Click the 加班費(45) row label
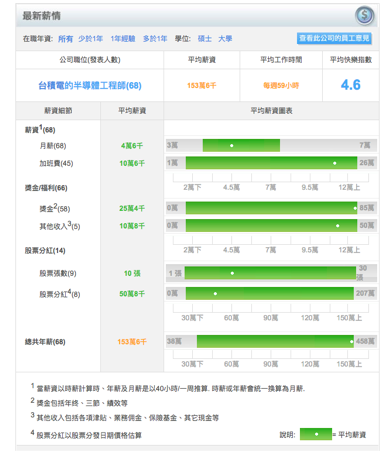This screenshot has width=385, height=451. (56, 163)
